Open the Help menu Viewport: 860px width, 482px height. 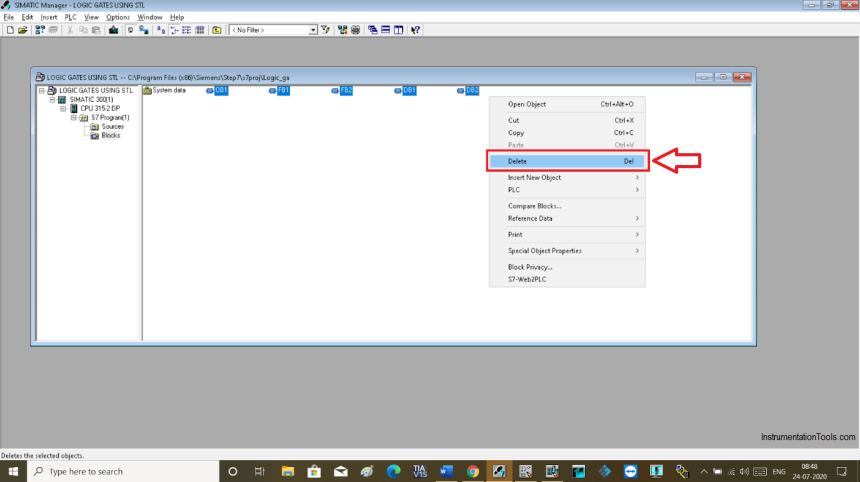pos(177,17)
